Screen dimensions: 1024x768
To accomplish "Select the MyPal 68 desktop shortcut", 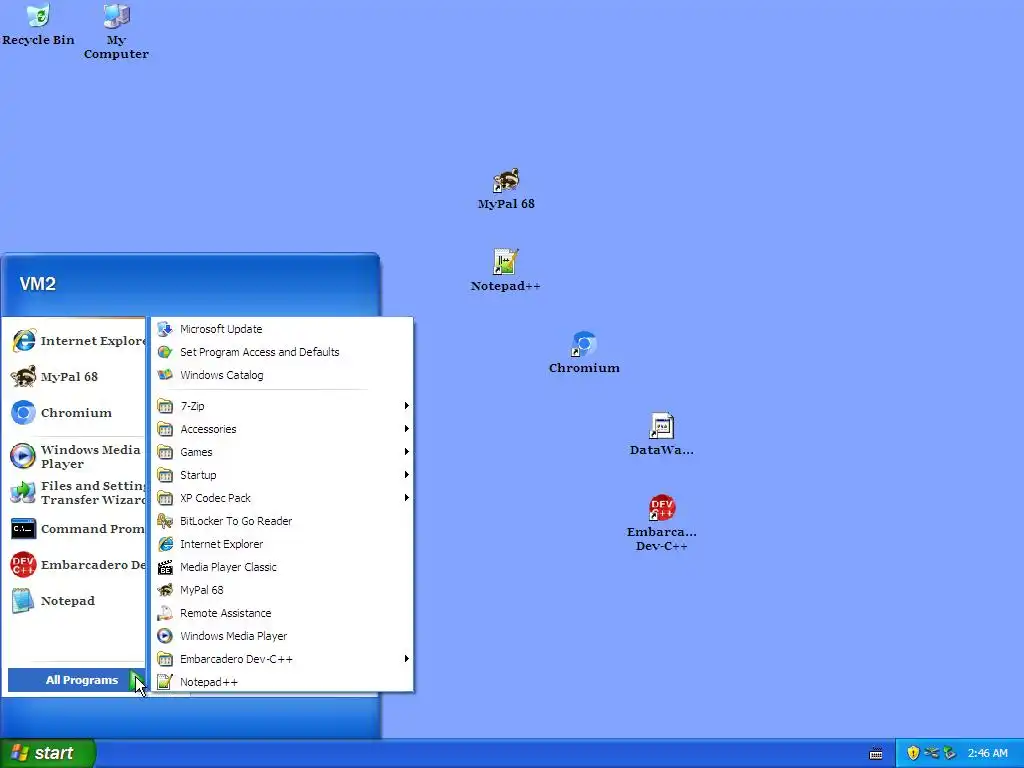I will (506, 189).
